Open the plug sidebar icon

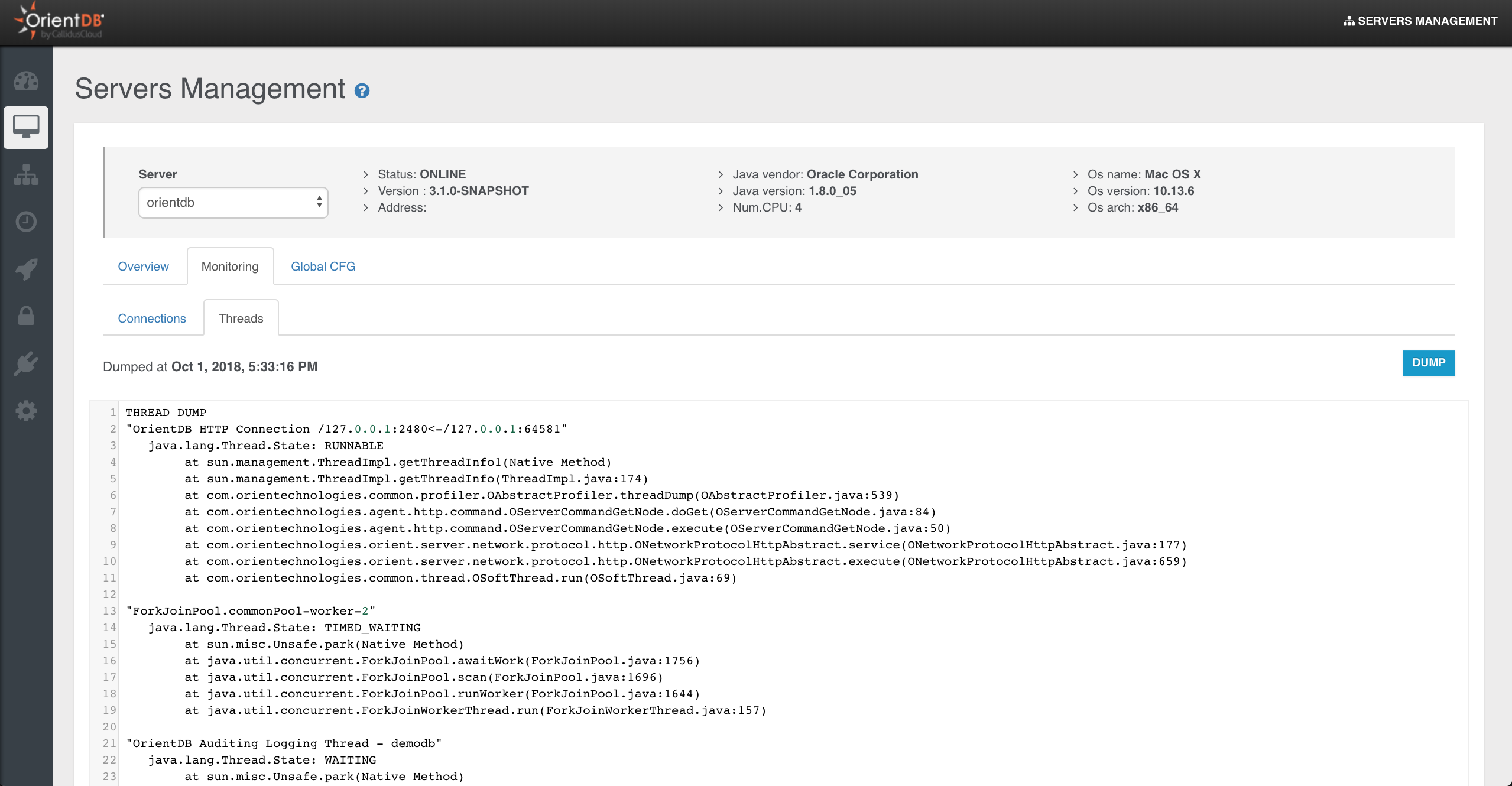click(x=26, y=363)
